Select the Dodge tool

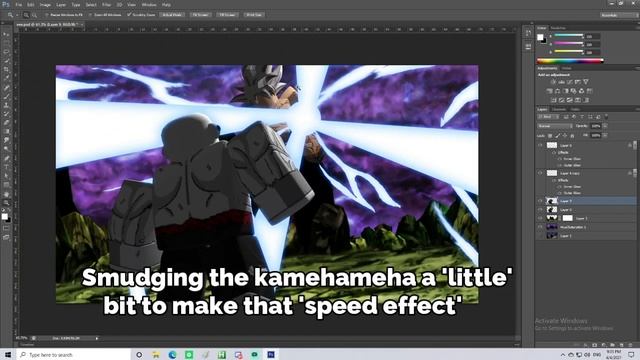coord(7,148)
